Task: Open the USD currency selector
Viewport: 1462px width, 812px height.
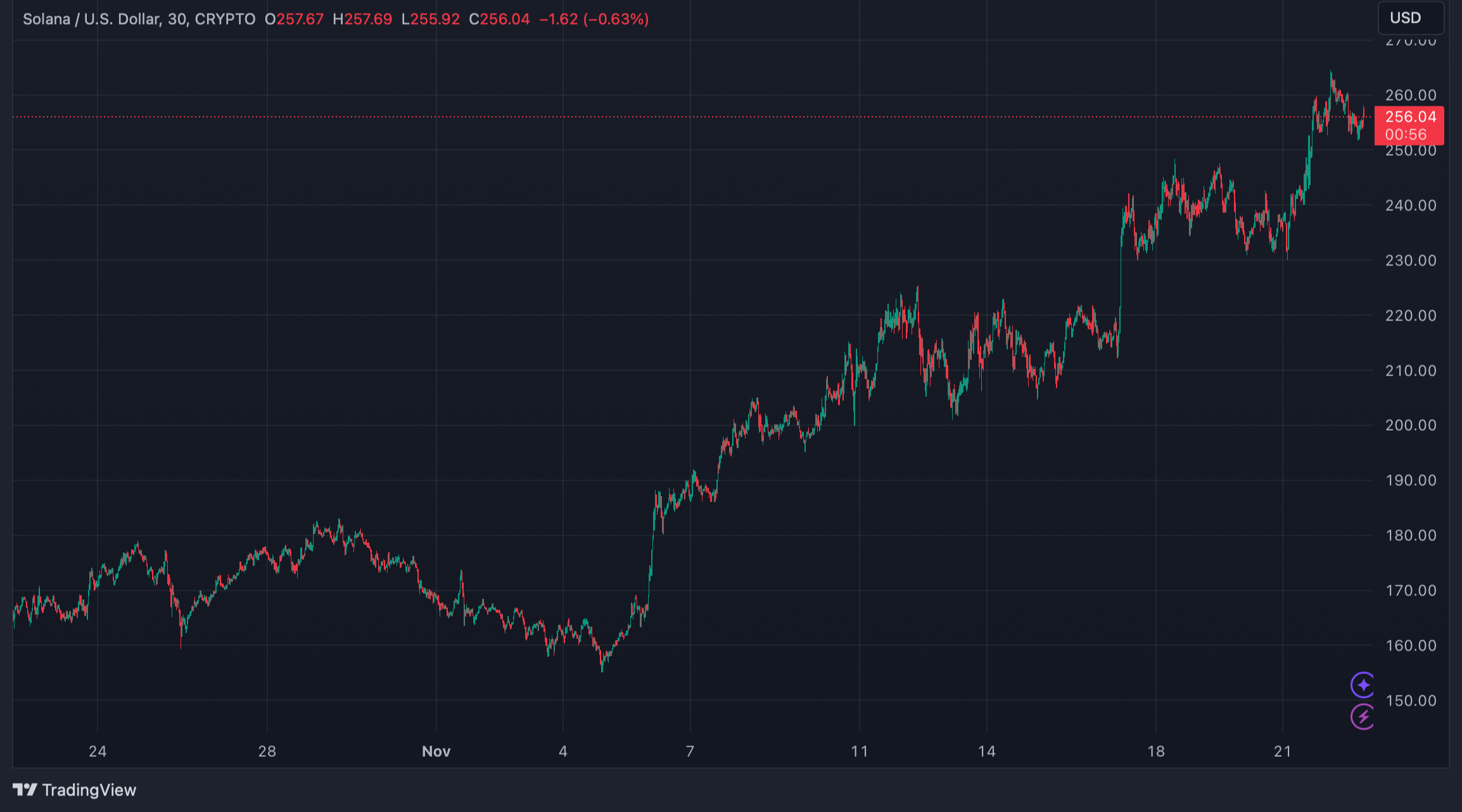Action: point(1410,18)
